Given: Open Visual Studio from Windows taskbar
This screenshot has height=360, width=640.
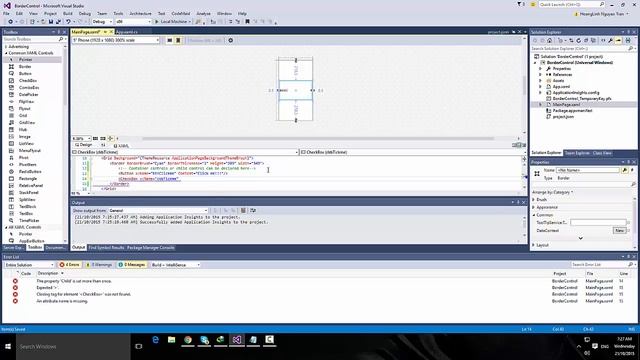Looking at the screenshot, I should pos(237,340).
